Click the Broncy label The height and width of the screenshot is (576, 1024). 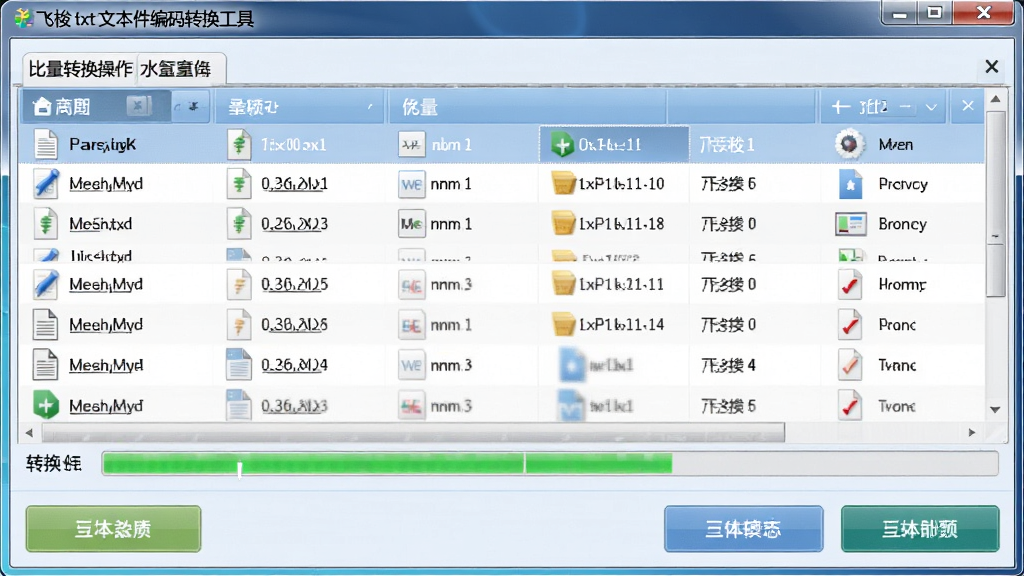tap(903, 224)
